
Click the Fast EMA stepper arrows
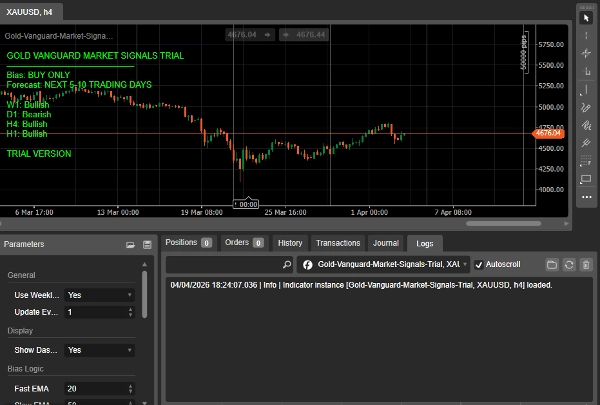130,389
